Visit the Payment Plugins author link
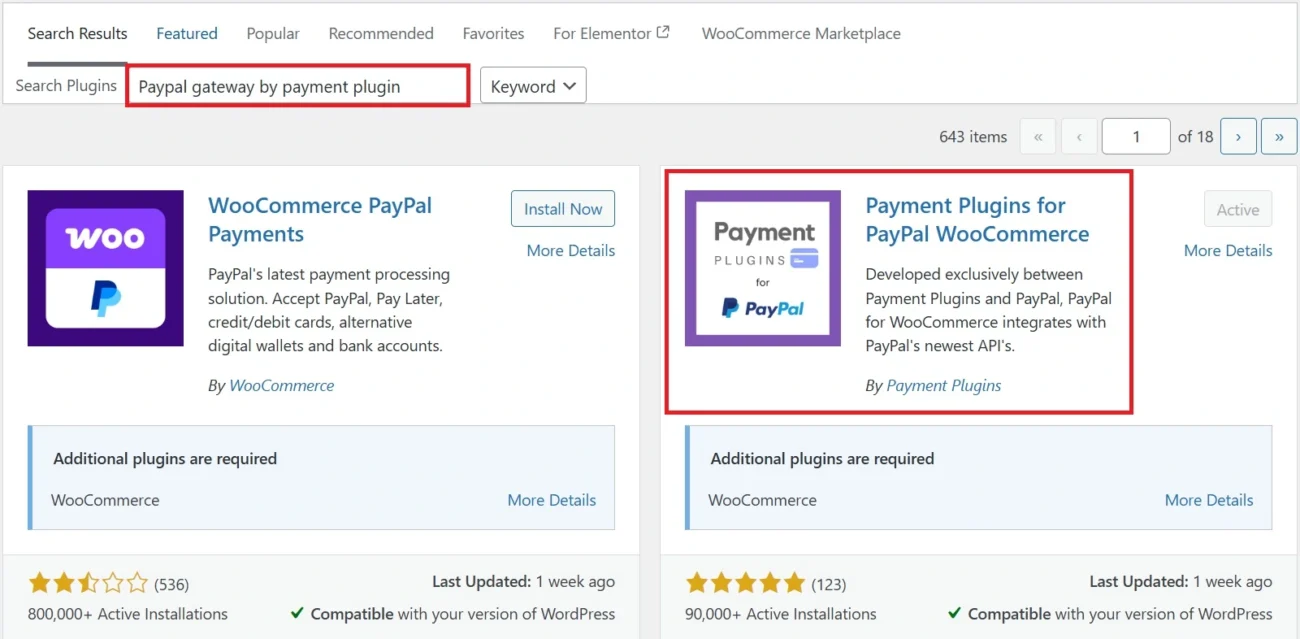Screen dimensions: 1300x639 (943, 385)
